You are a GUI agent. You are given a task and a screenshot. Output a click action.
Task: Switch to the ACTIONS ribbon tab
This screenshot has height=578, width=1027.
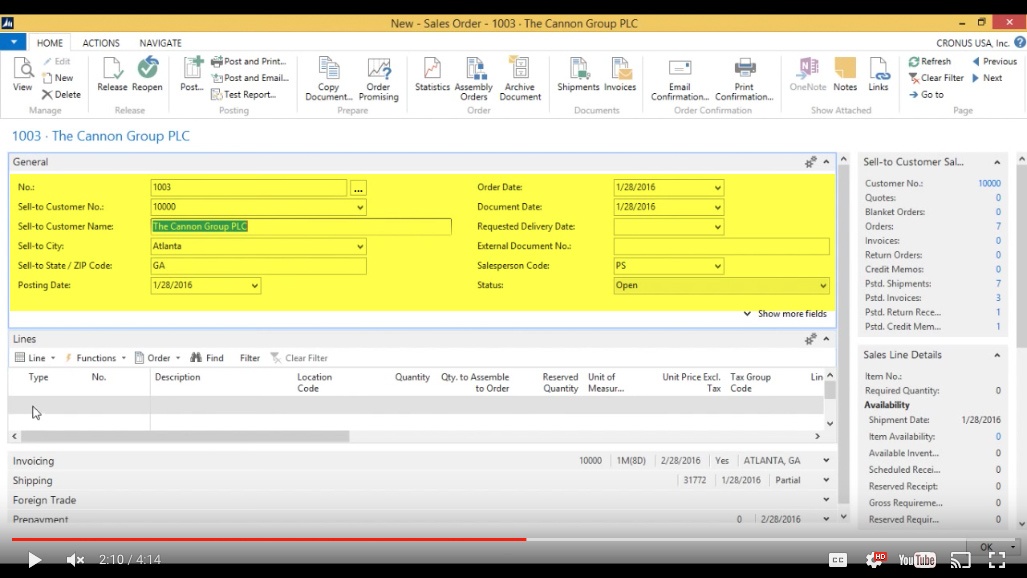point(101,43)
